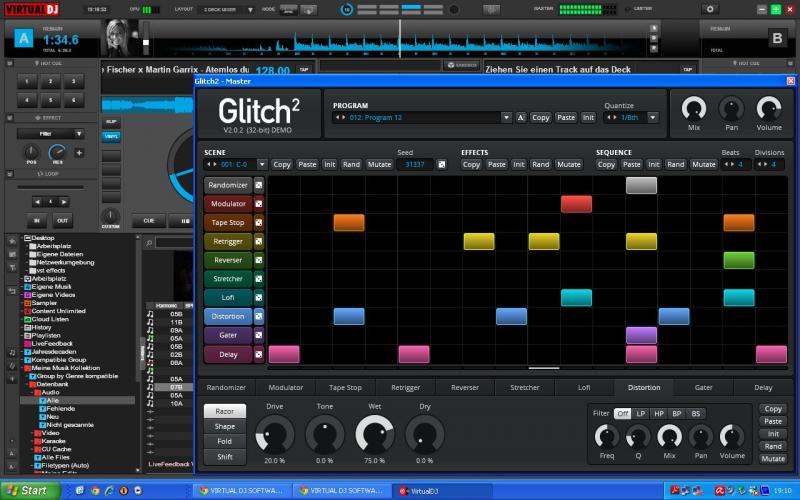Step the Beats value arrows
The height and width of the screenshot is (500, 800).
click(x=729, y=164)
